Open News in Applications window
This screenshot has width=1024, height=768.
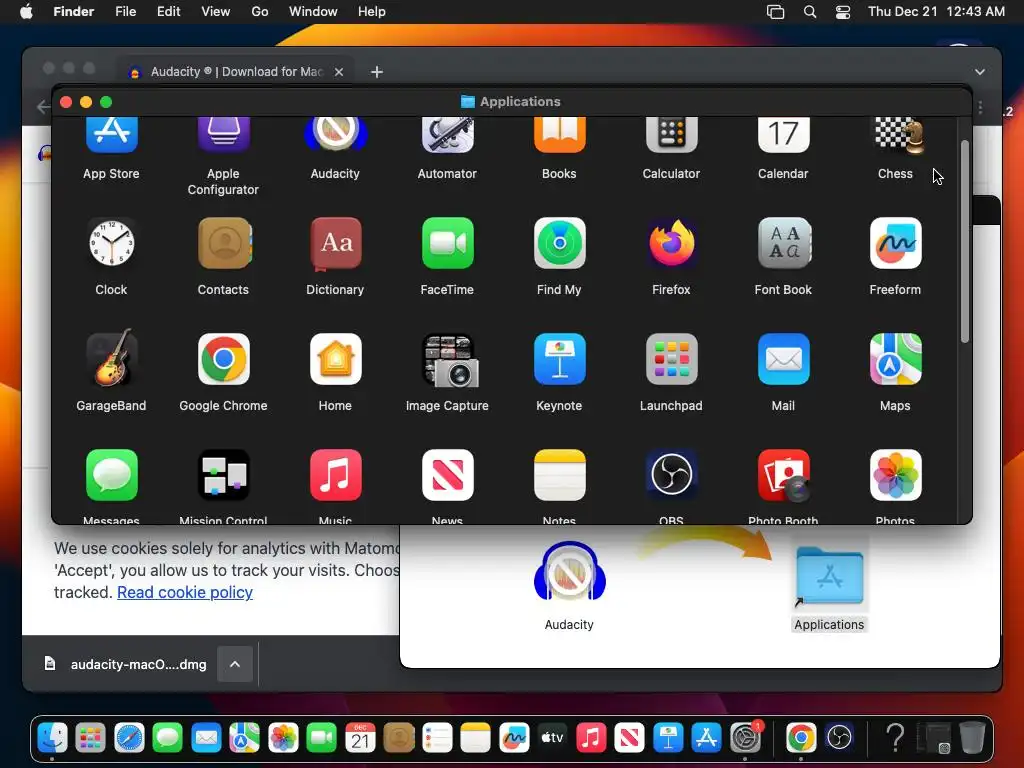coord(447,475)
